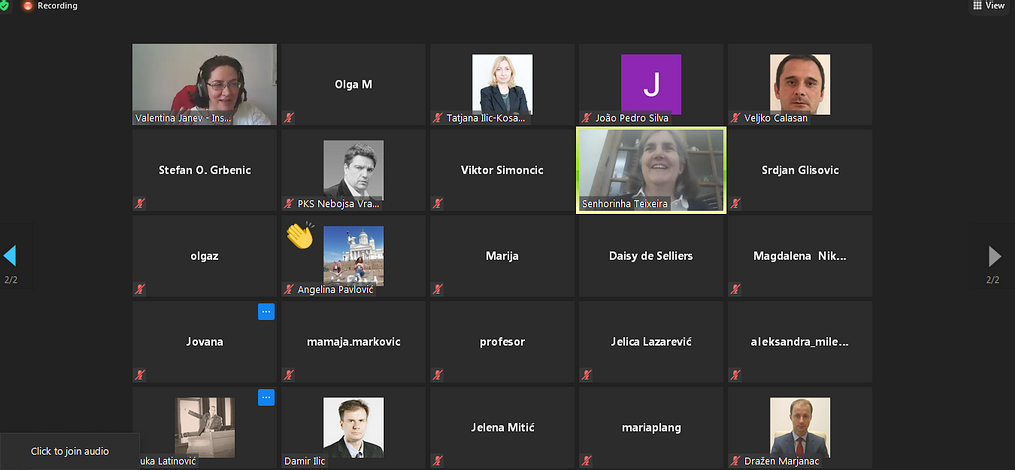Click muted mic icon on Angelina Pavlović tile
1015x470 pixels.
click(x=289, y=290)
